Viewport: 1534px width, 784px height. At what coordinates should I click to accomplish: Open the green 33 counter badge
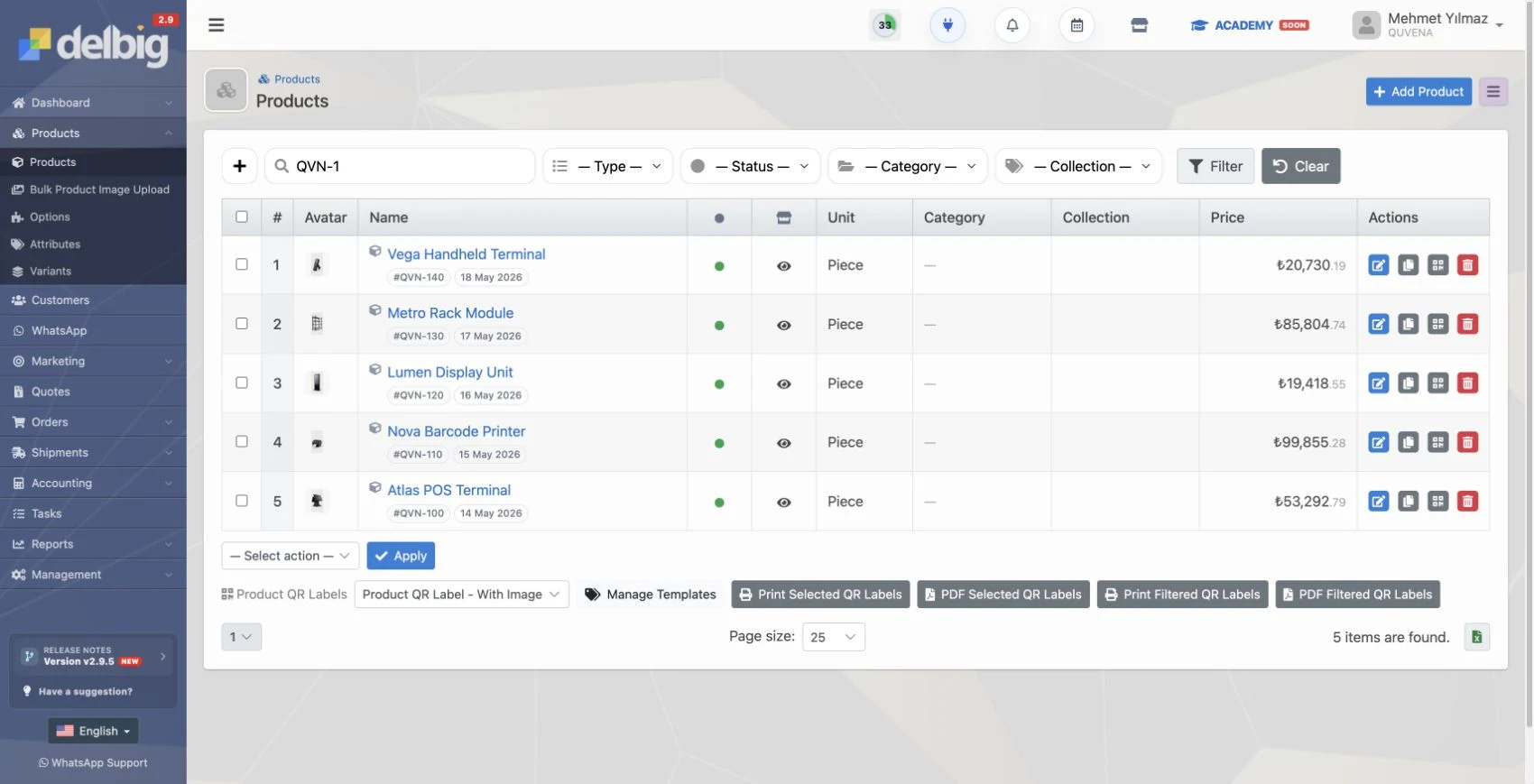[885, 25]
